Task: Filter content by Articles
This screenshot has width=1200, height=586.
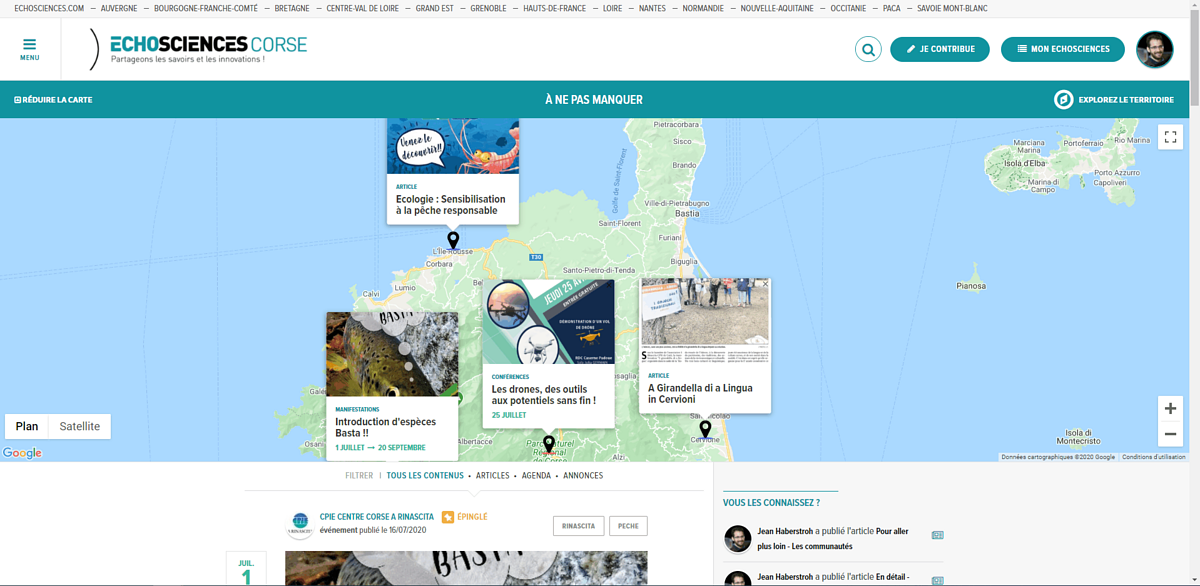Action: click(493, 476)
